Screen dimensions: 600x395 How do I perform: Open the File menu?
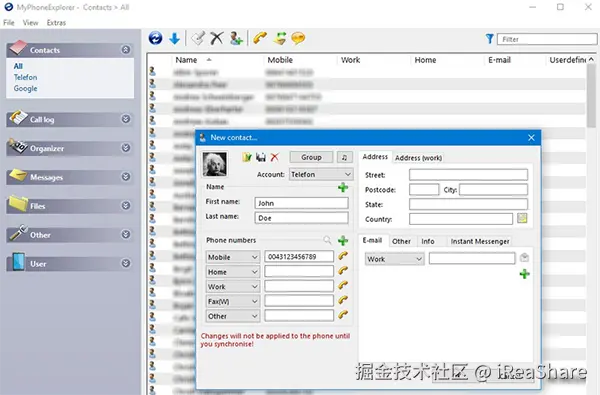9,23
